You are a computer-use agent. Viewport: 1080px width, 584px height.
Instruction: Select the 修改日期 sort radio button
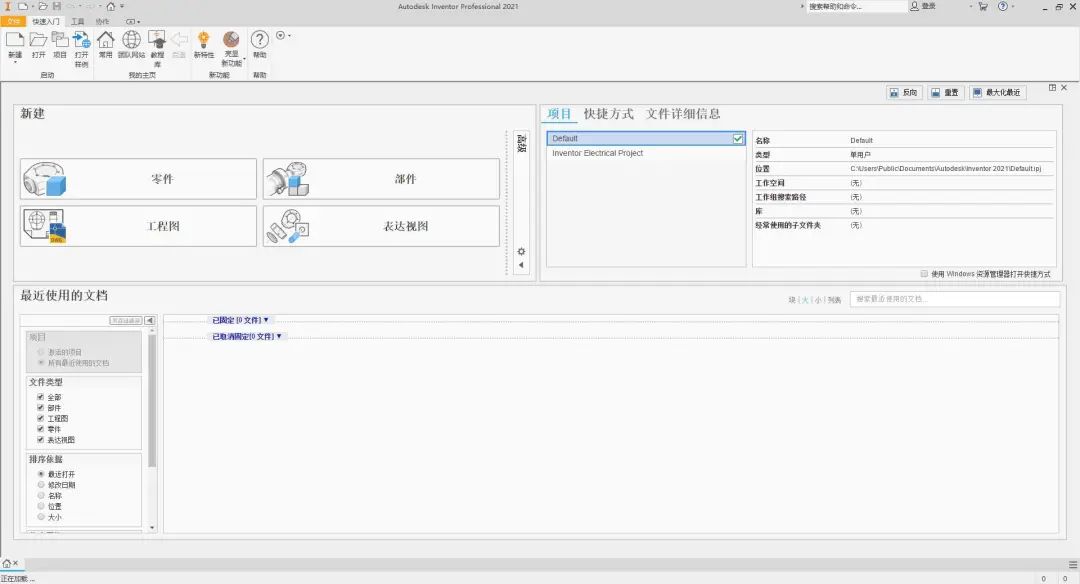click(41, 485)
